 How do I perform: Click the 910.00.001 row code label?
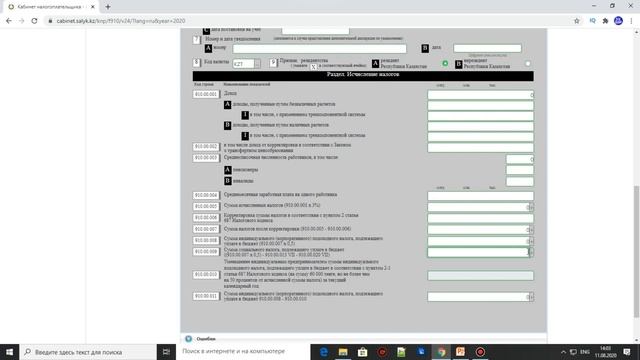[206, 94]
